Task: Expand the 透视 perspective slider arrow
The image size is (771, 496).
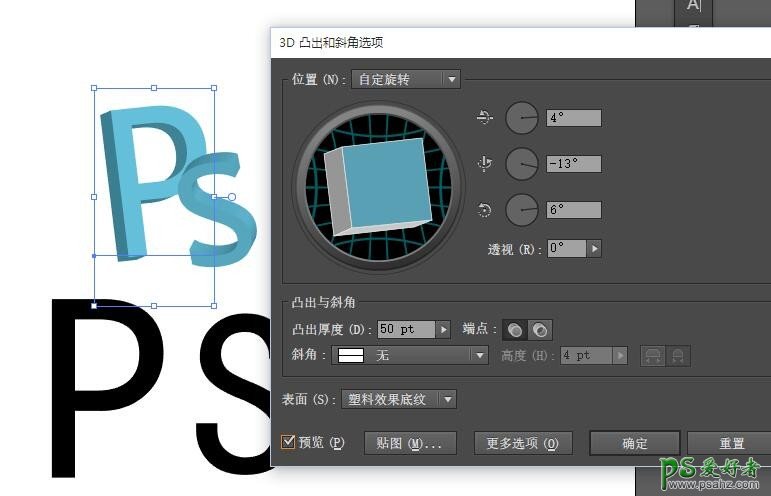Action: coord(594,248)
